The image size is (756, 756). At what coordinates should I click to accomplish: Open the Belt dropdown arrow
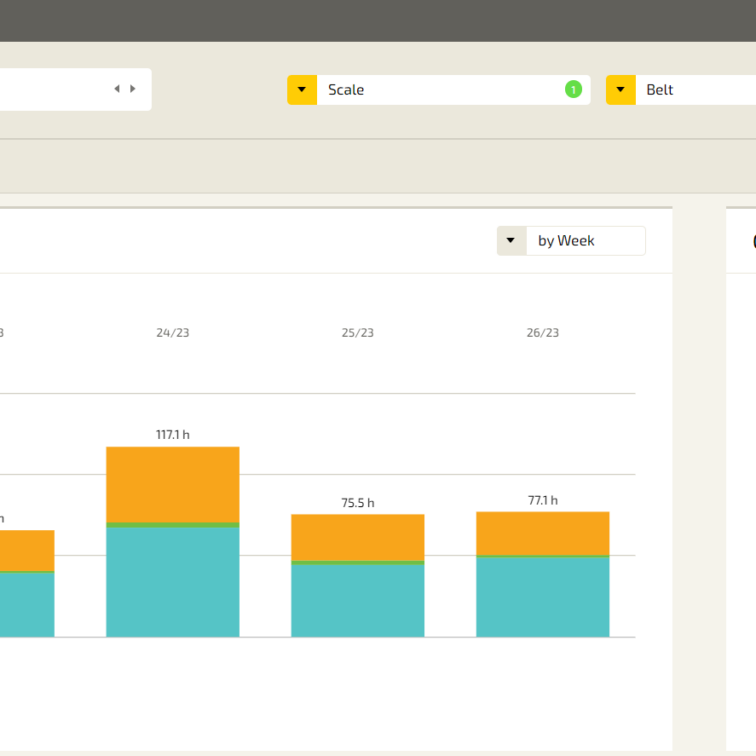click(621, 90)
